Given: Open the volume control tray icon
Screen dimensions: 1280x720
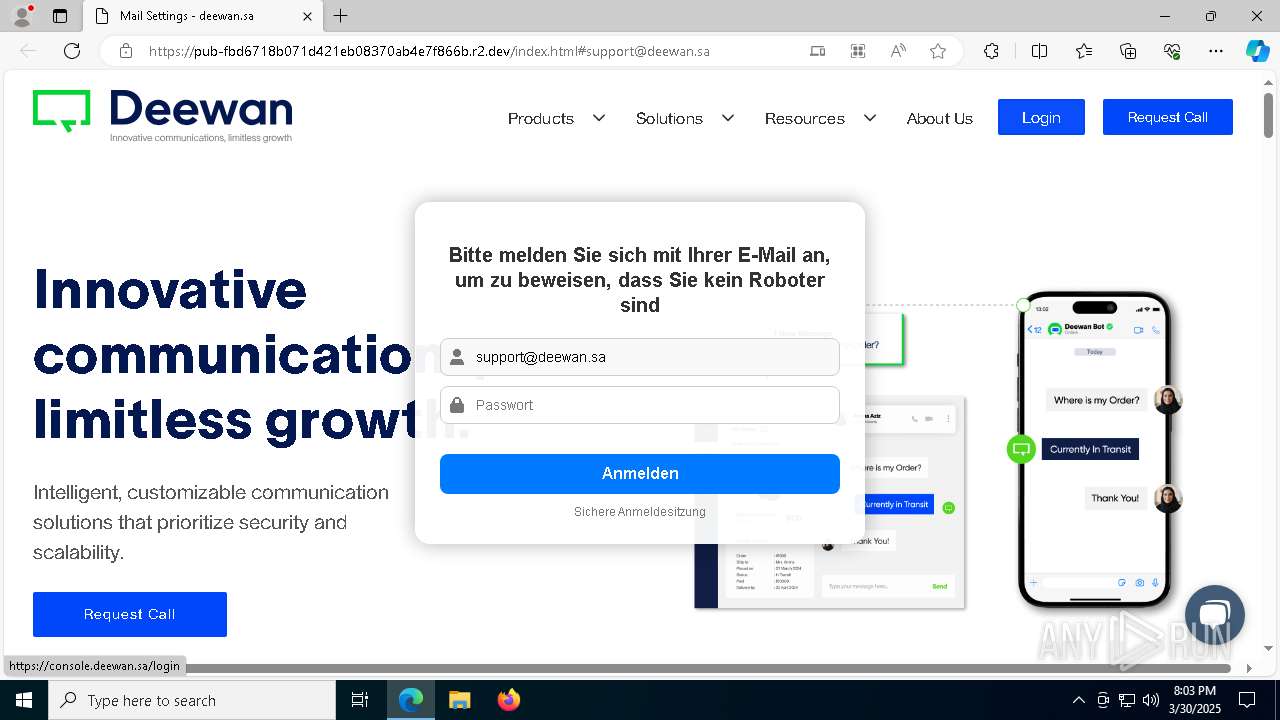Looking at the screenshot, I should [x=1151, y=700].
